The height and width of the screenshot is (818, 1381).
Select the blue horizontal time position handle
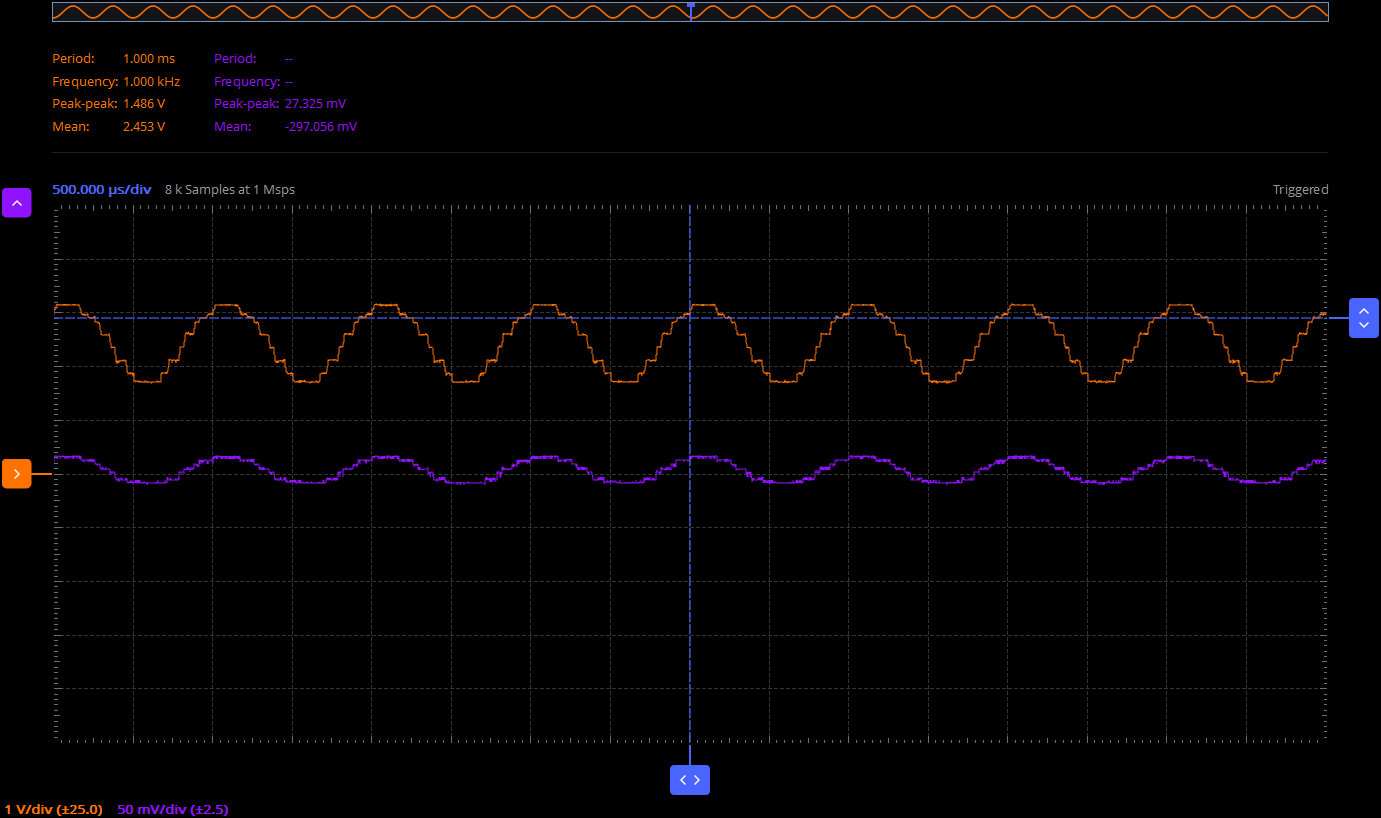click(690, 780)
